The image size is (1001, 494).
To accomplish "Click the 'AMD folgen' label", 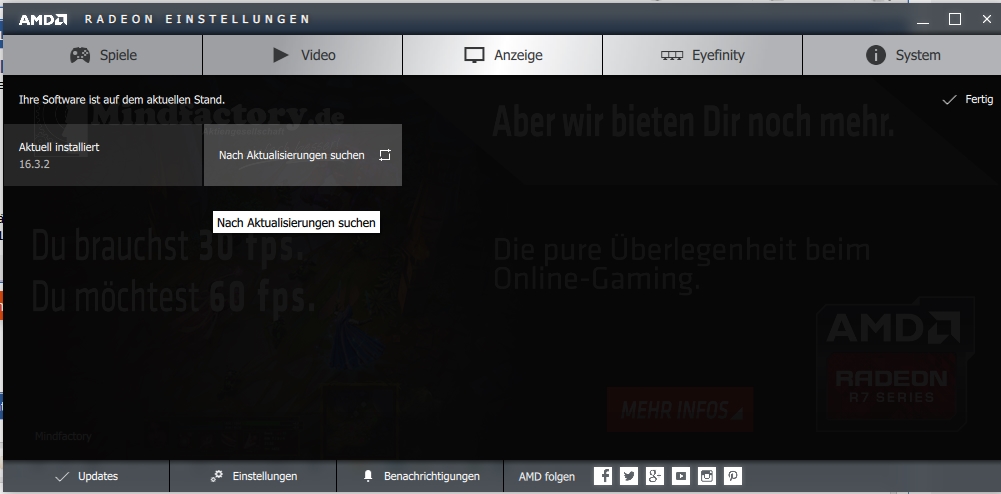I will click(x=546, y=476).
